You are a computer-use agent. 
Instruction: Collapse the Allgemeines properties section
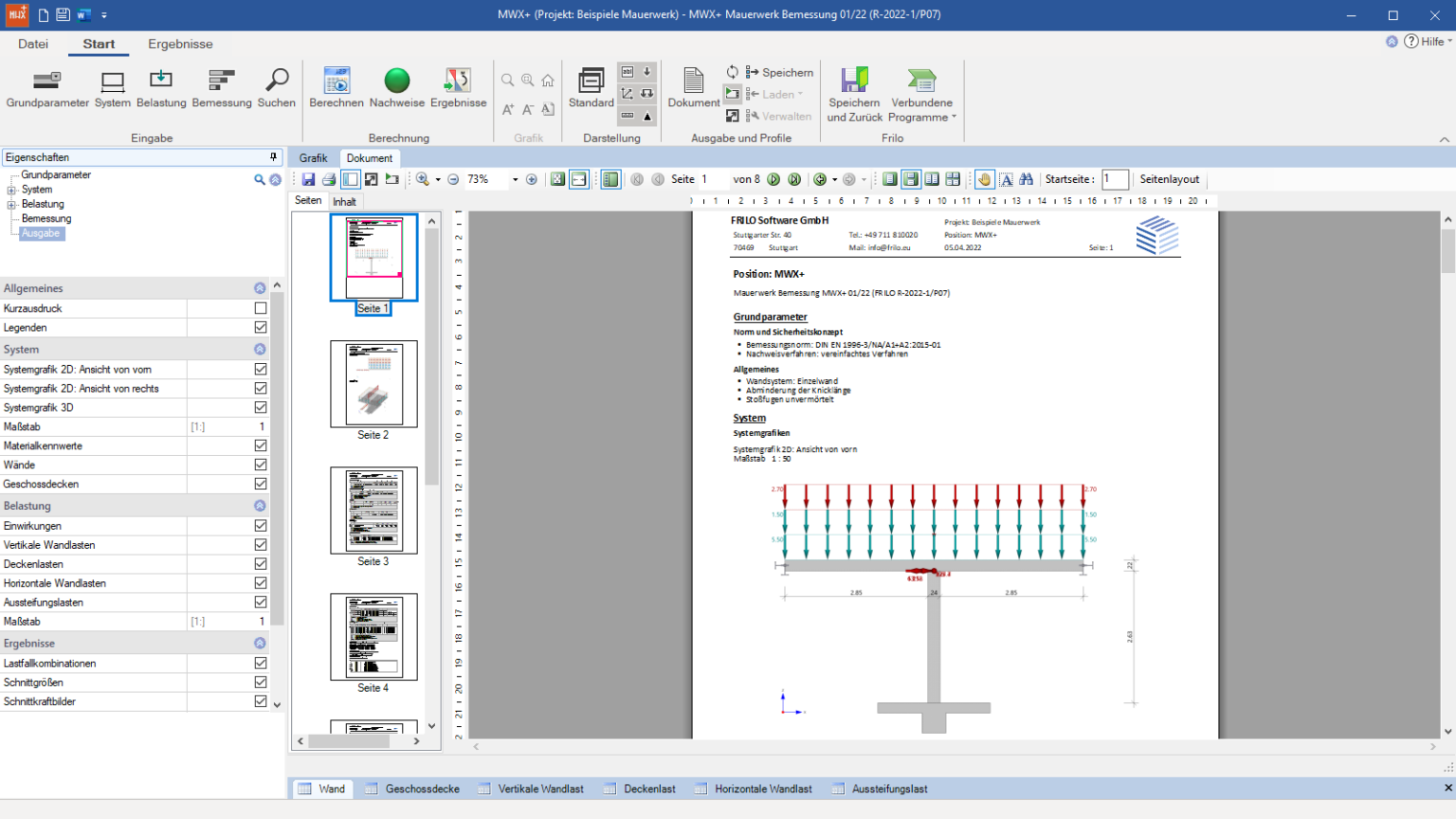coord(260,288)
